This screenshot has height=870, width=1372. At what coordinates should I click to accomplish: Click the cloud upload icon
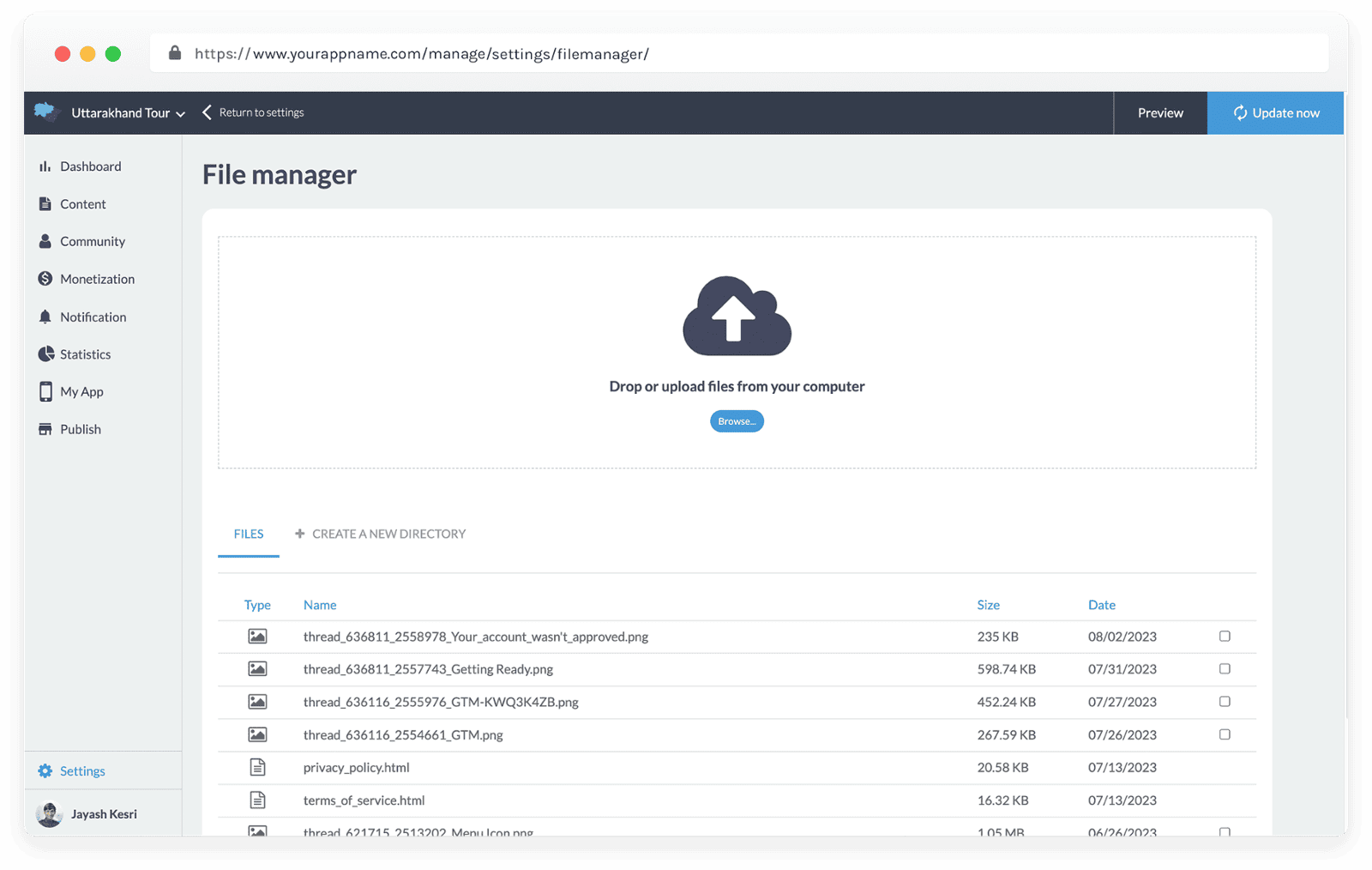[x=737, y=316]
